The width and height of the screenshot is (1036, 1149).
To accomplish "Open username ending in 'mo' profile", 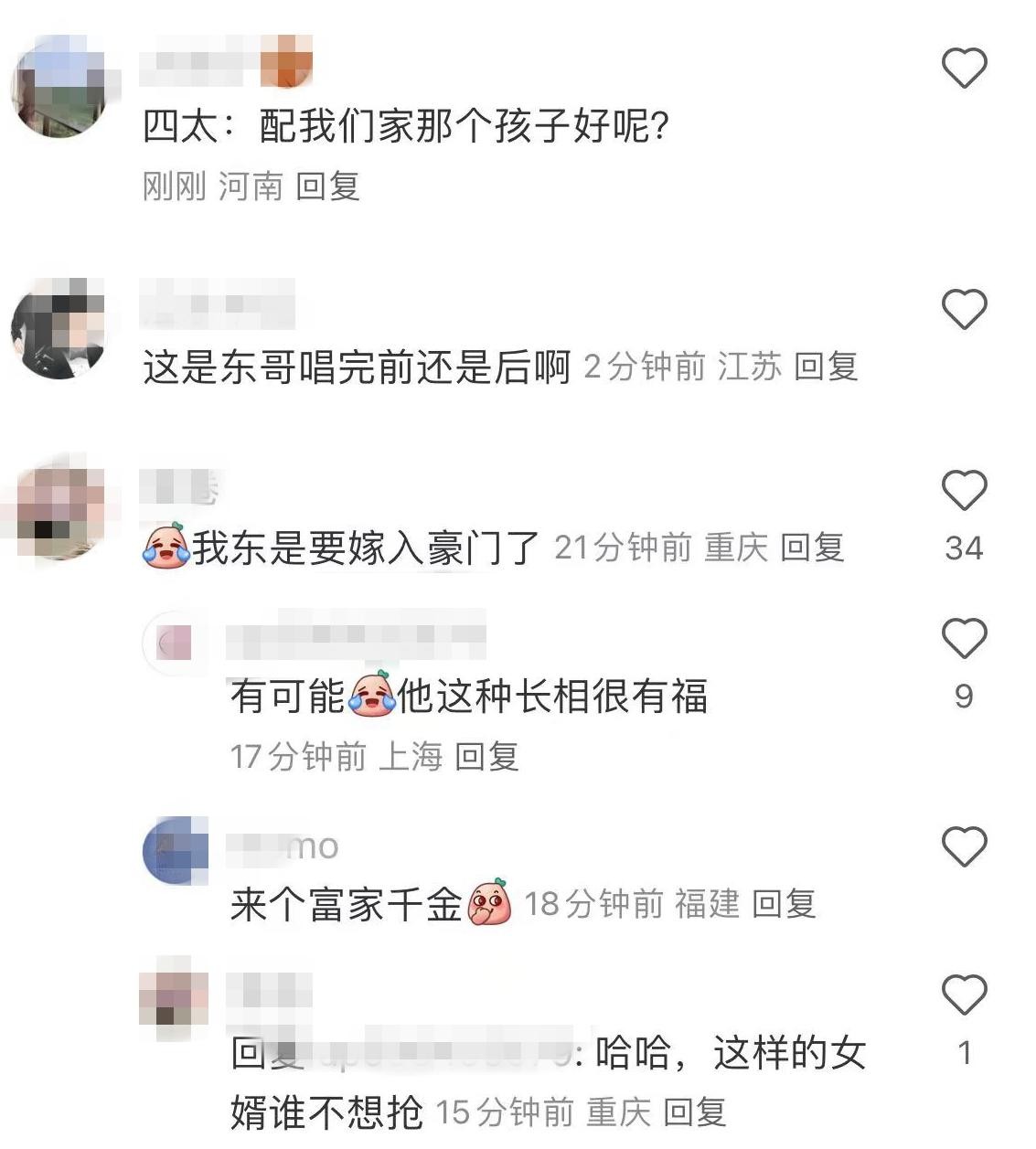I will coord(283,846).
